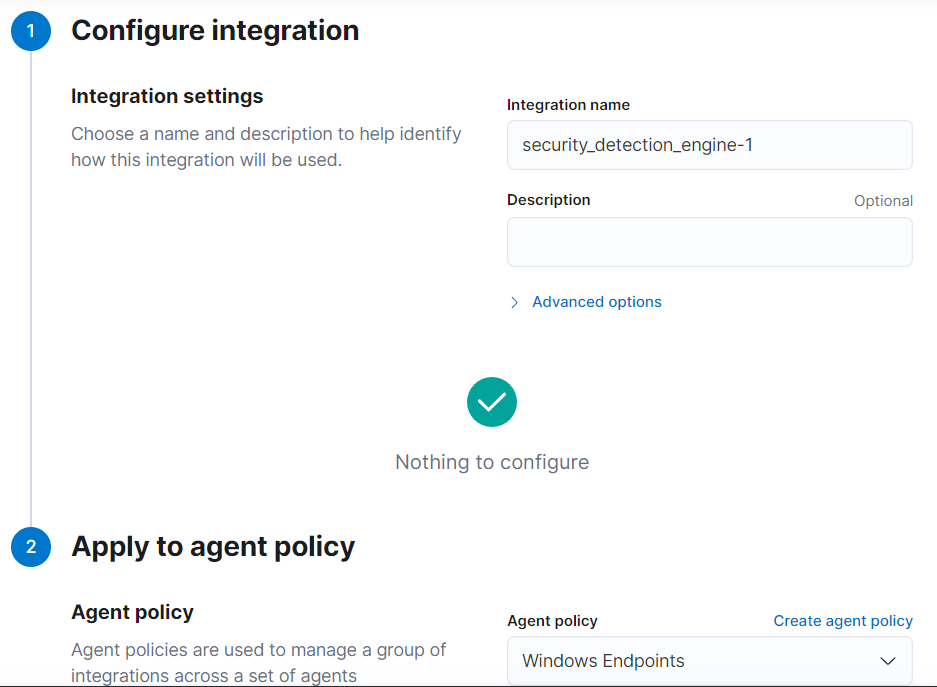Click the down arrow in Agent policy selector
Viewport: 937px width, 687px height.
click(x=886, y=661)
